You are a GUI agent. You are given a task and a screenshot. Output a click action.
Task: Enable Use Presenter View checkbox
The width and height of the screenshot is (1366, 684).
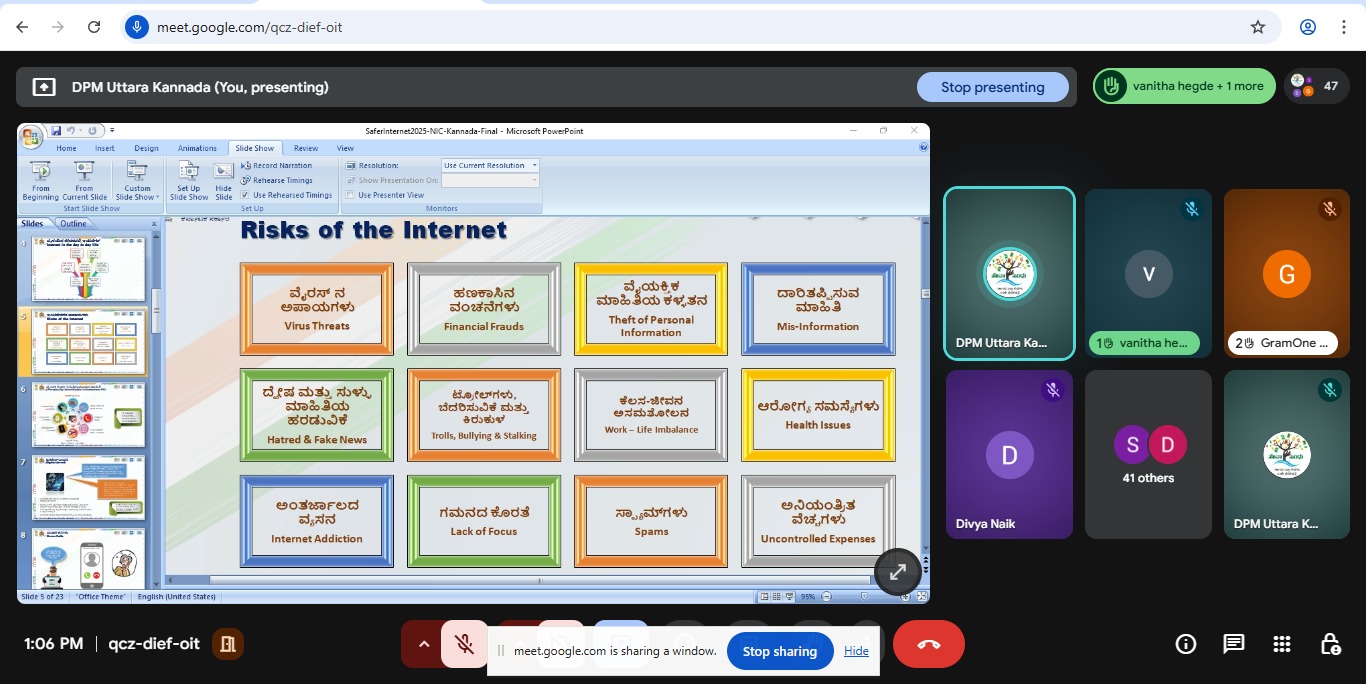[x=350, y=195]
